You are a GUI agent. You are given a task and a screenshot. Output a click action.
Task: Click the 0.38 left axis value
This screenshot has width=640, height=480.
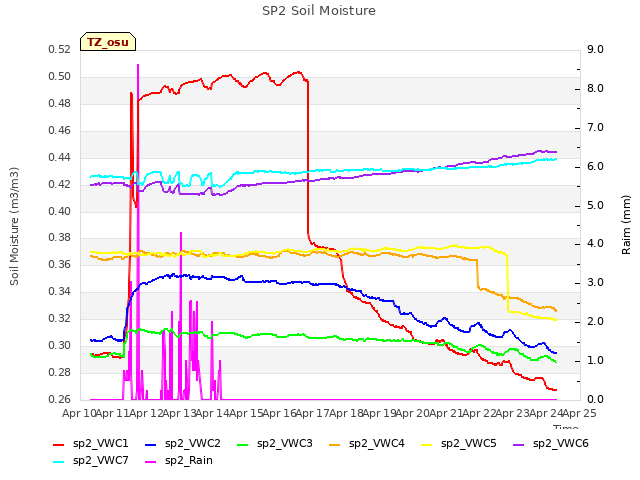pyautogui.click(x=60, y=238)
